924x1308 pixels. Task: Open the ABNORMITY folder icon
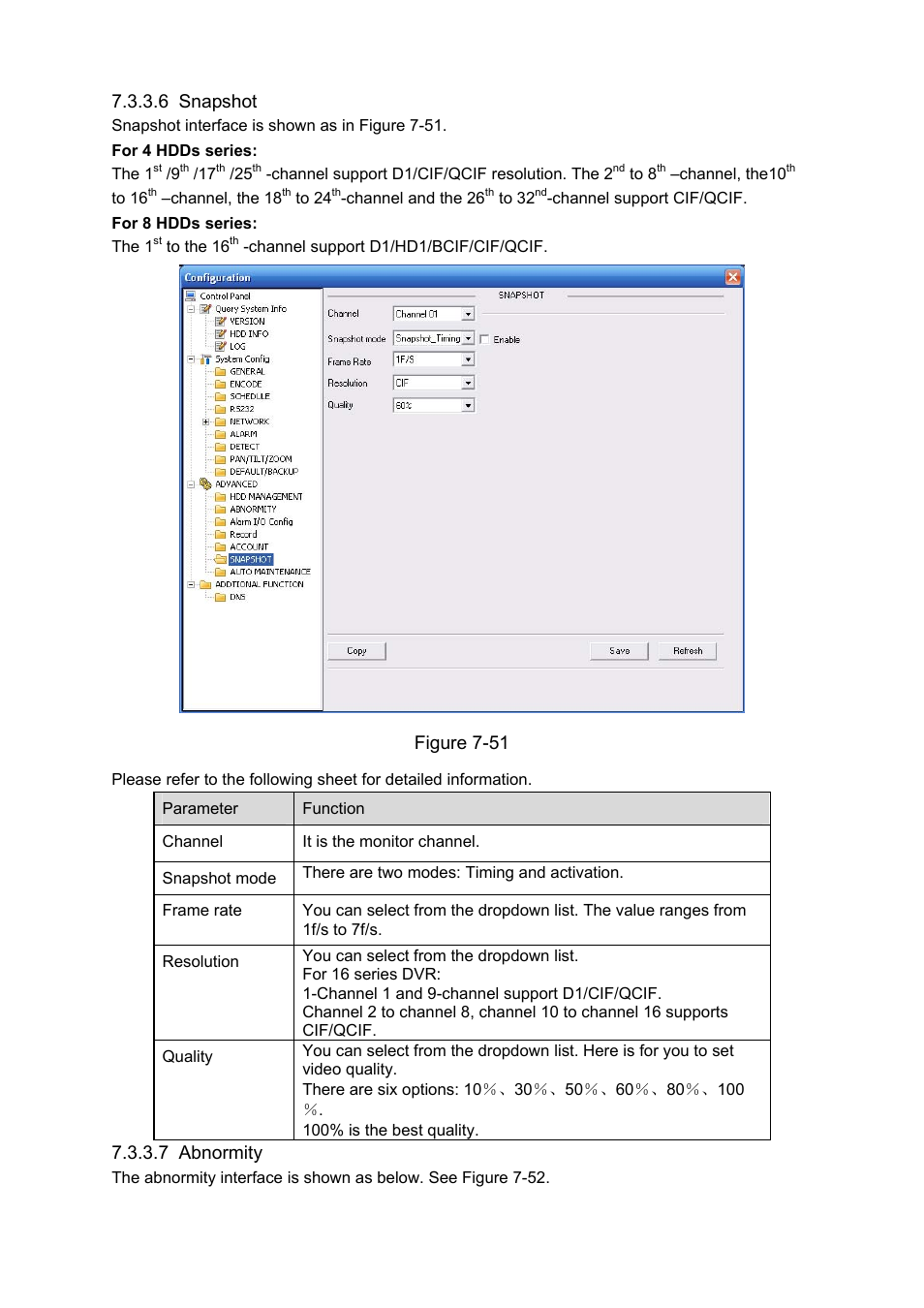coord(221,510)
